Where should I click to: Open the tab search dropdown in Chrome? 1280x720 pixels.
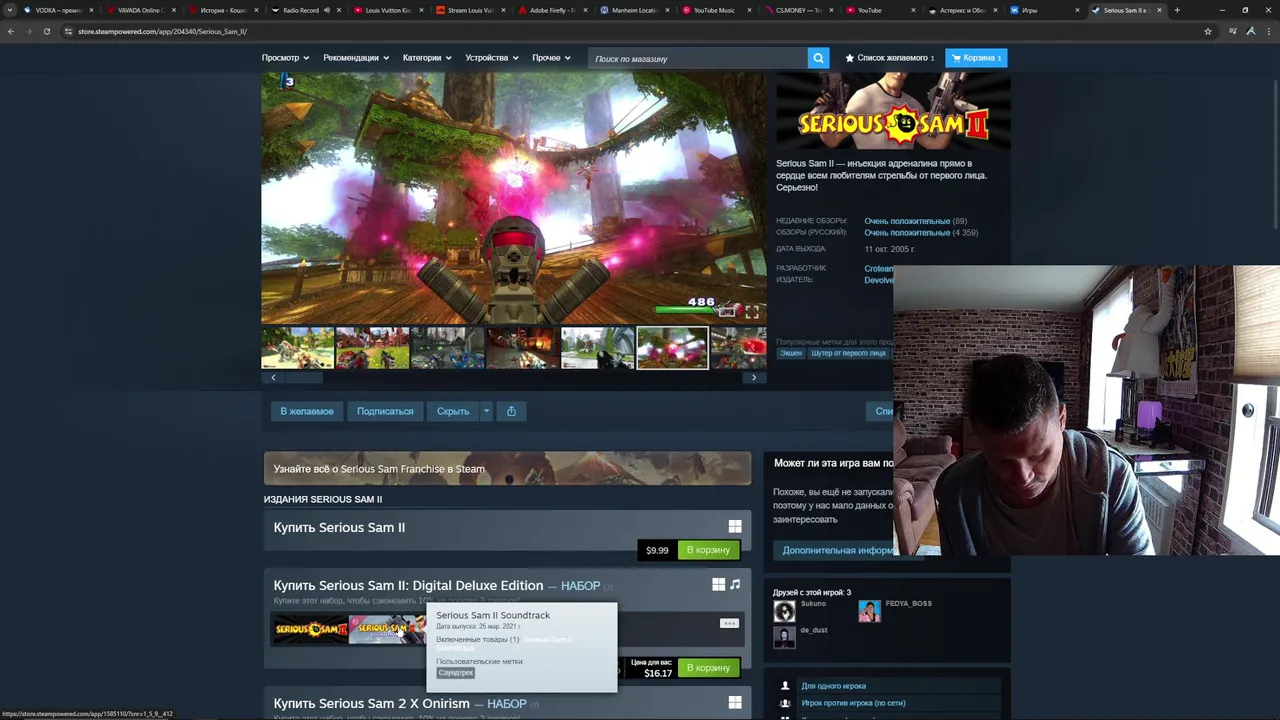click(11, 10)
